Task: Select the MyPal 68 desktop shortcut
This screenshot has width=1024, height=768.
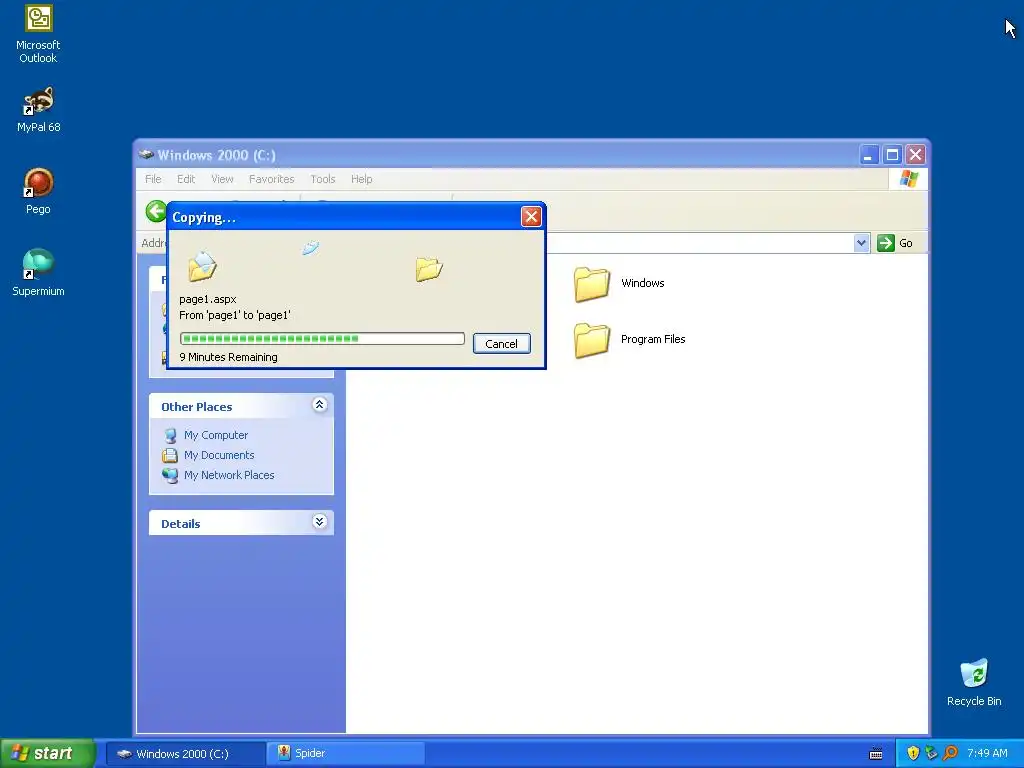Action: (x=38, y=109)
